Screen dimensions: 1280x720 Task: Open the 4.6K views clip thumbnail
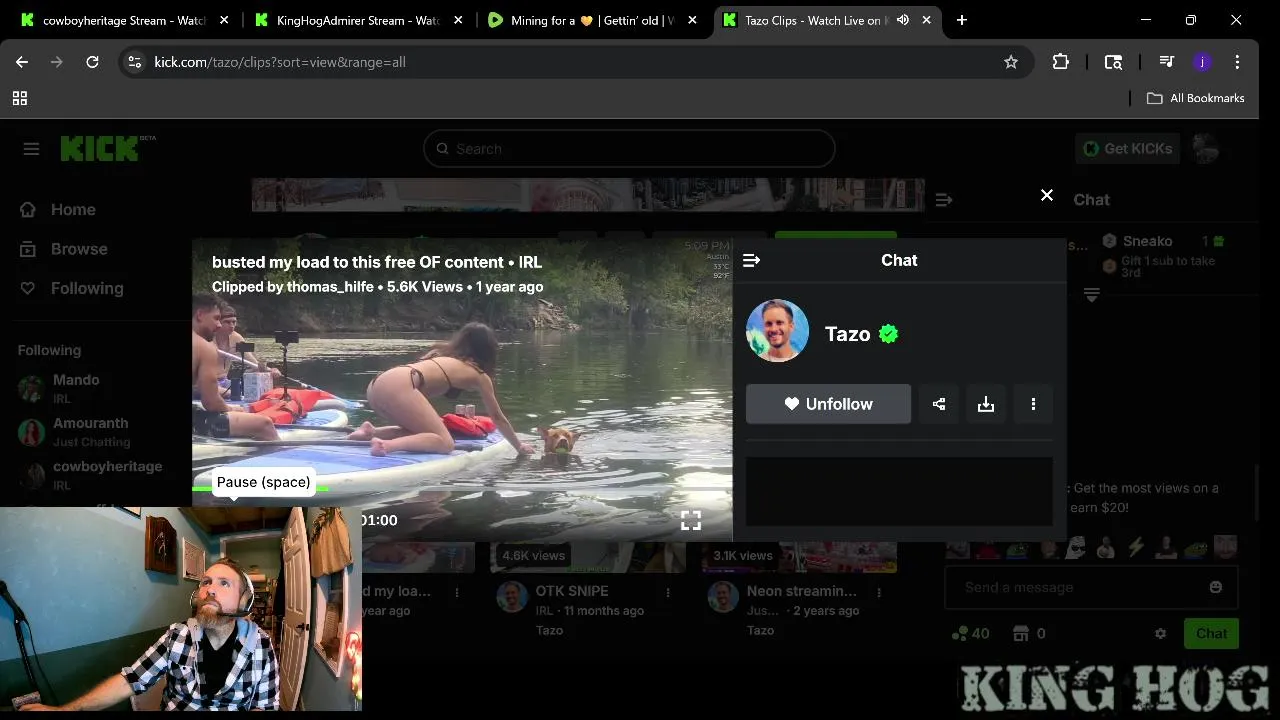[x=588, y=556]
